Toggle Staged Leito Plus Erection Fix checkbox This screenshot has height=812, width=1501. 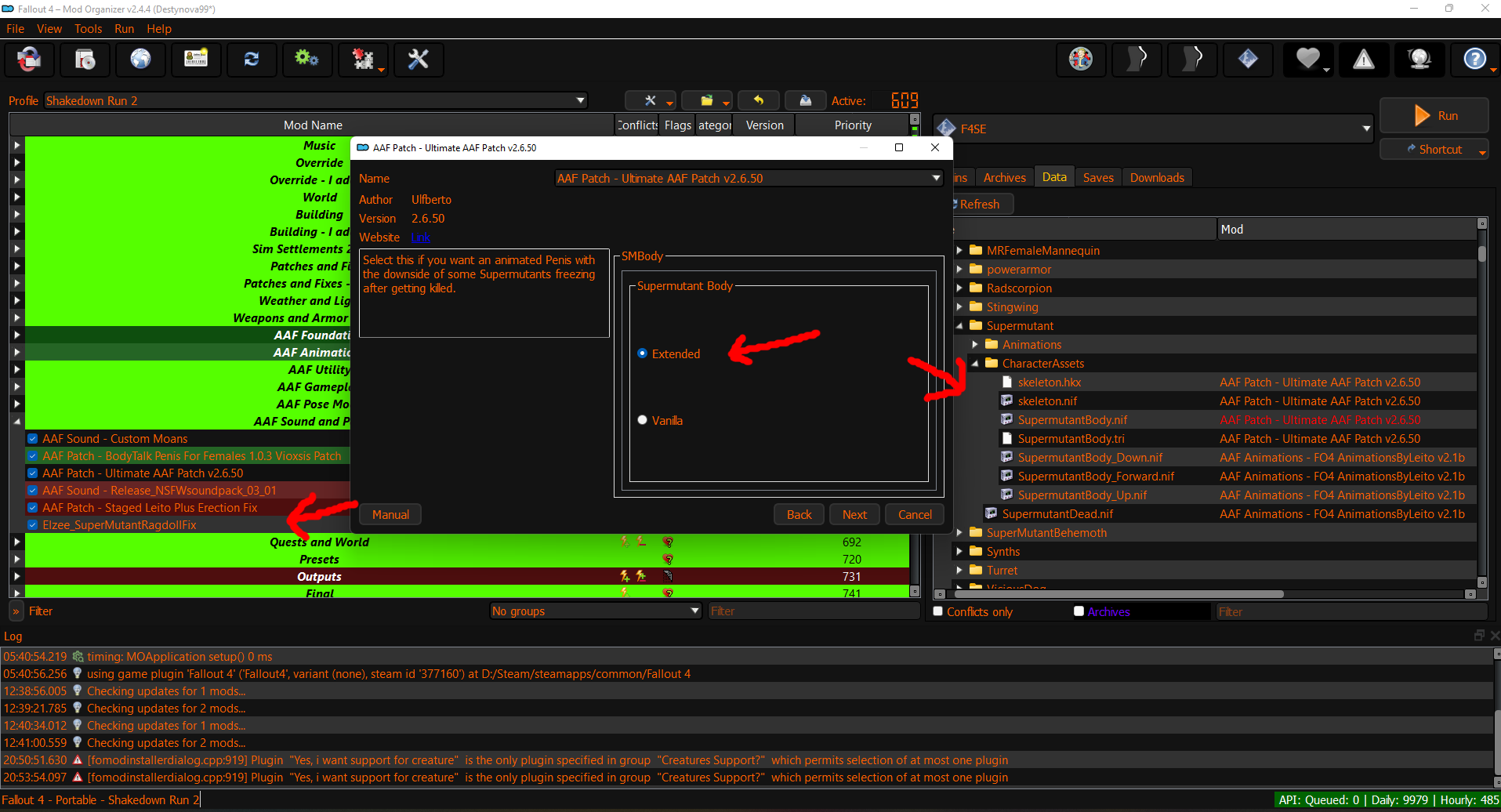point(33,508)
